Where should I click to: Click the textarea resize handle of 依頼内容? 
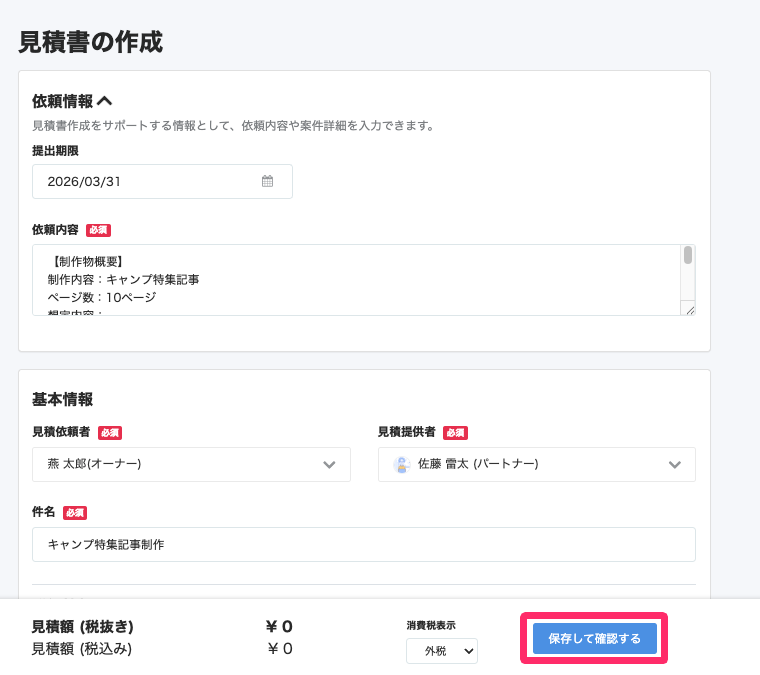click(x=690, y=310)
